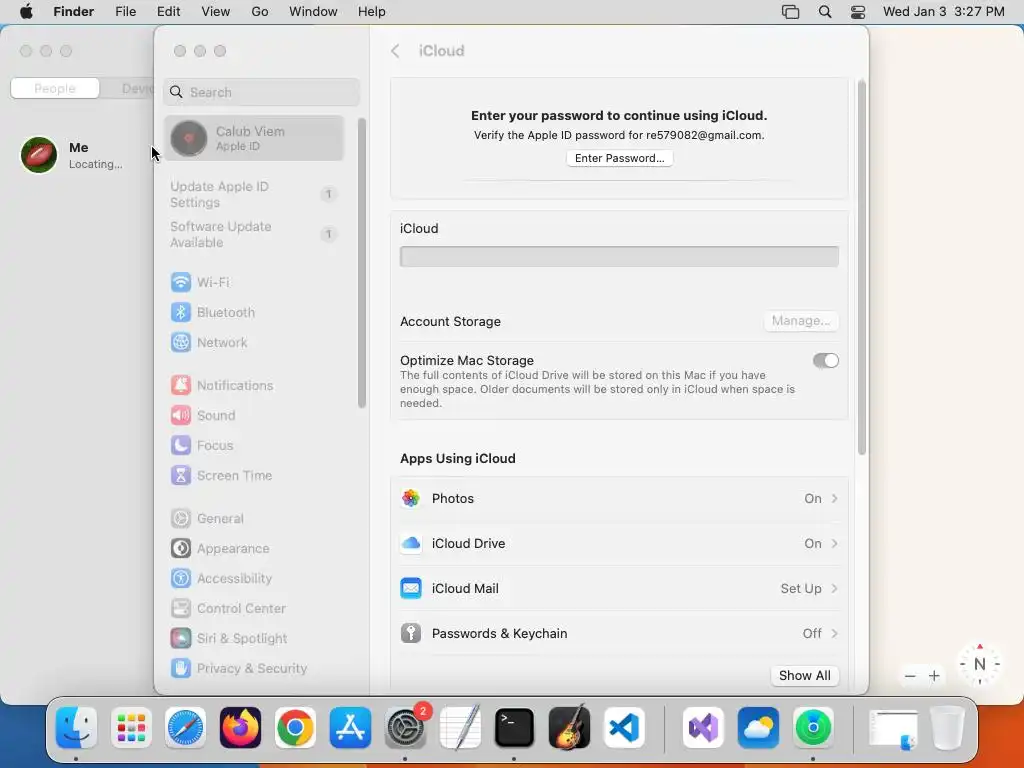Go back from iCloud pane
The width and height of the screenshot is (1024, 768).
[395, 51]
